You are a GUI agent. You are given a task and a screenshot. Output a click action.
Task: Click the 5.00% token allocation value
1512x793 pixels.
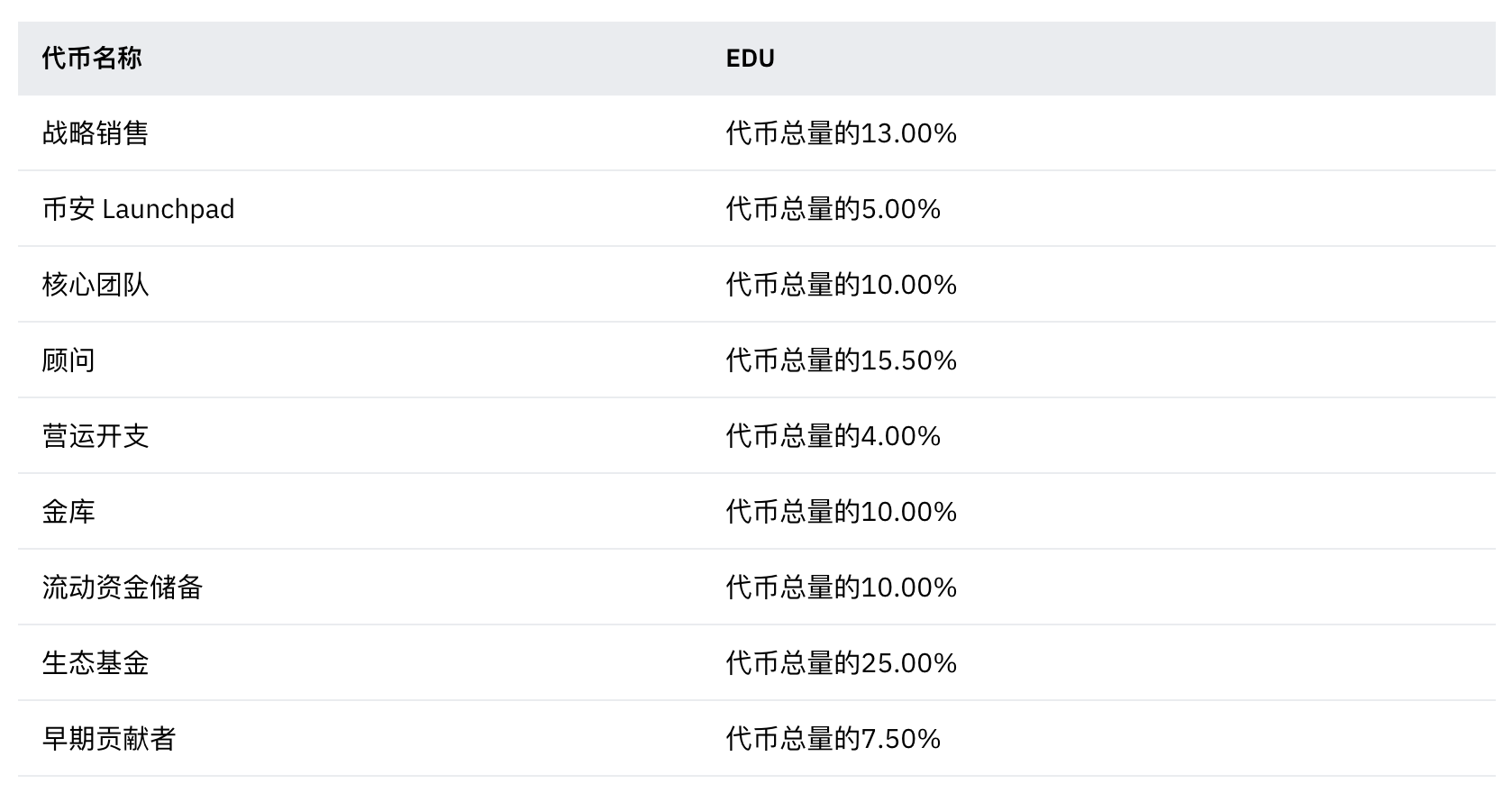[x=833, y=209]
